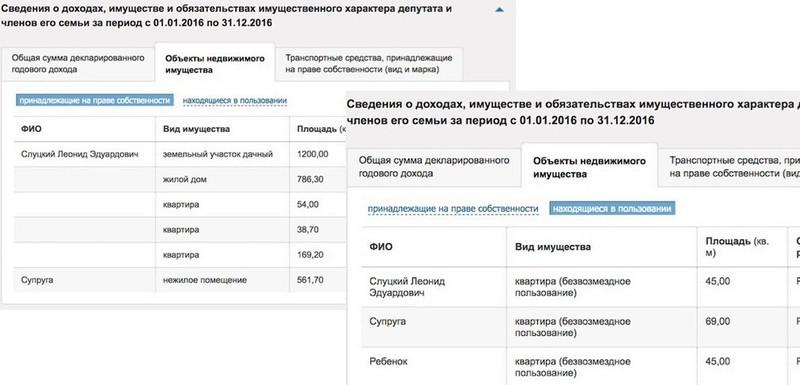Click 'ФИО' column header in back window
This screenshot has width=800, height=385.
pyautogui.click(x=32, y=129)
